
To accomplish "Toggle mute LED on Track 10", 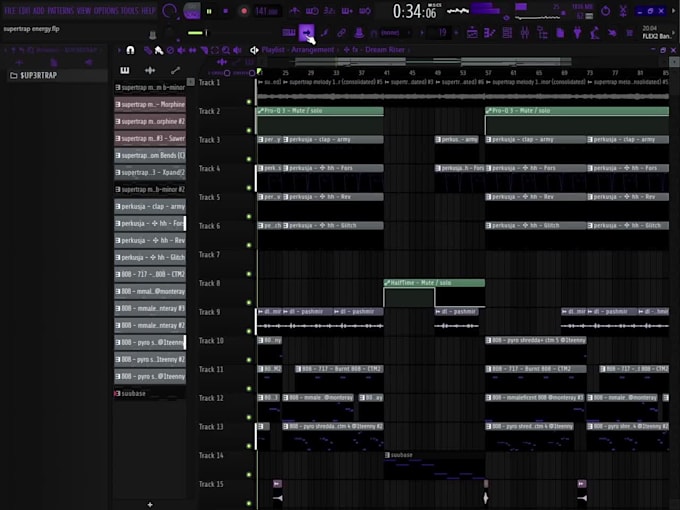I will coord(249,360).
